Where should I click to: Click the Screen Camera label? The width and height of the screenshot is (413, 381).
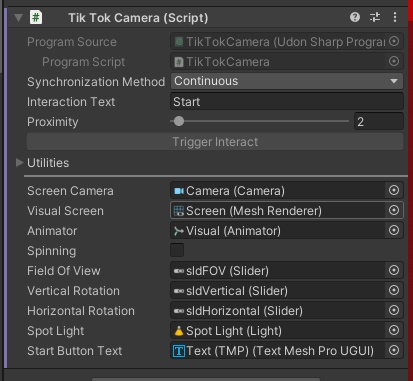click(70, 191)
